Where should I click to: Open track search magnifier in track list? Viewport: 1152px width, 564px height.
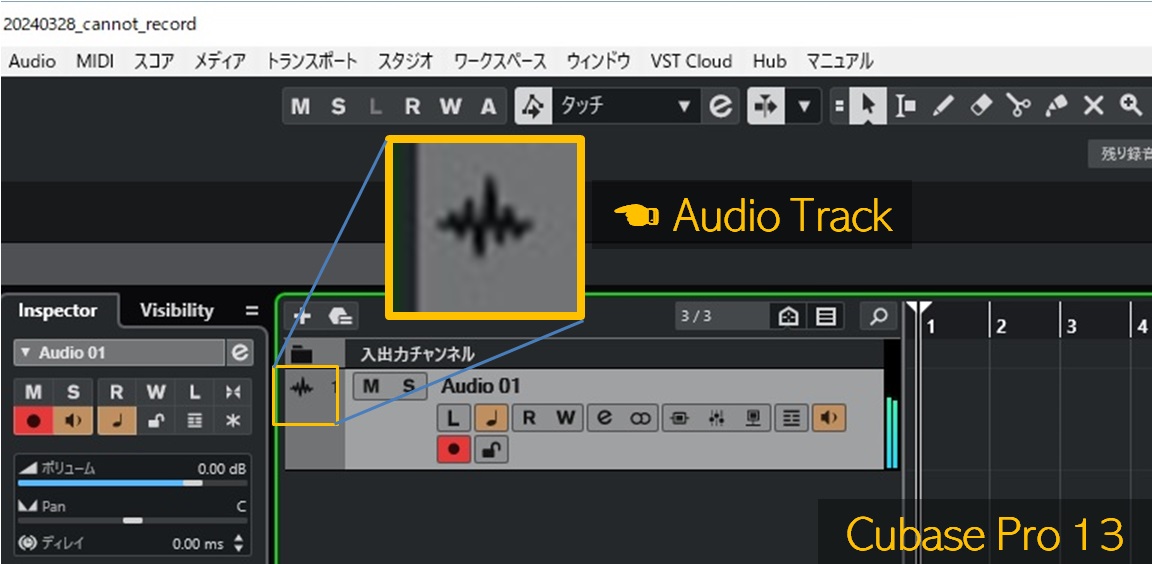tap(878, 317)
